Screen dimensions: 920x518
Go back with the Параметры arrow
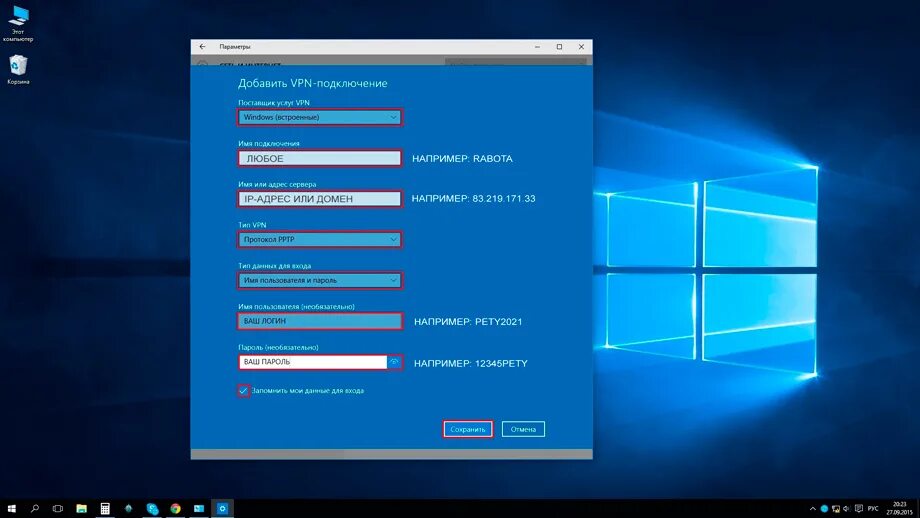(202, 46)
